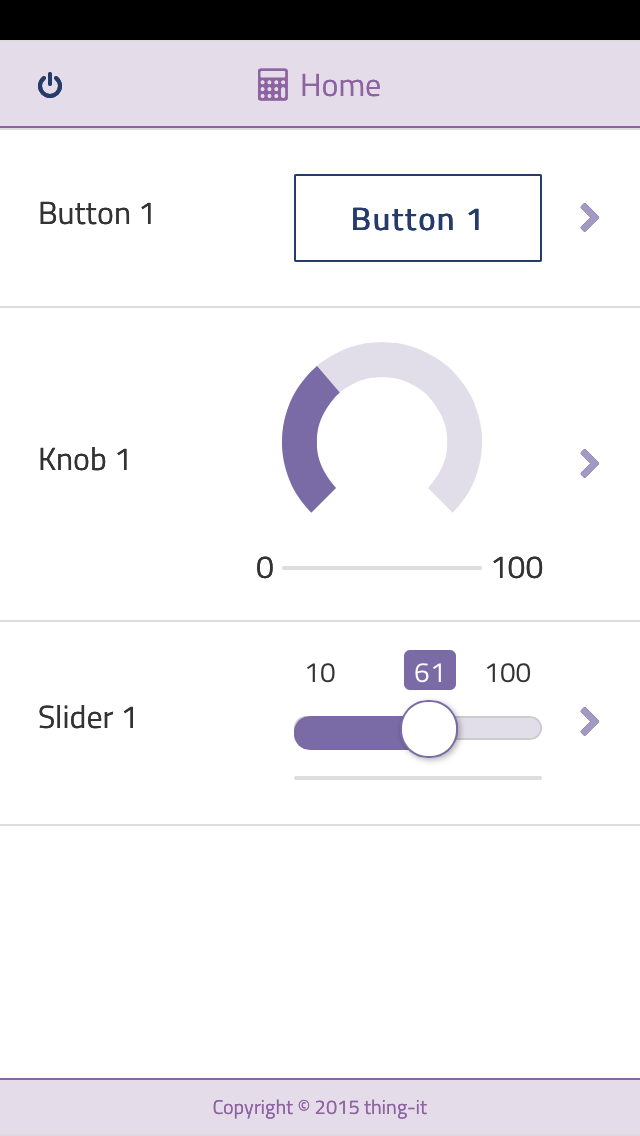Screen dimensions: 640x1136
Task: Expand the Slider 1 row chevron
Action: (x=590, y=721)
